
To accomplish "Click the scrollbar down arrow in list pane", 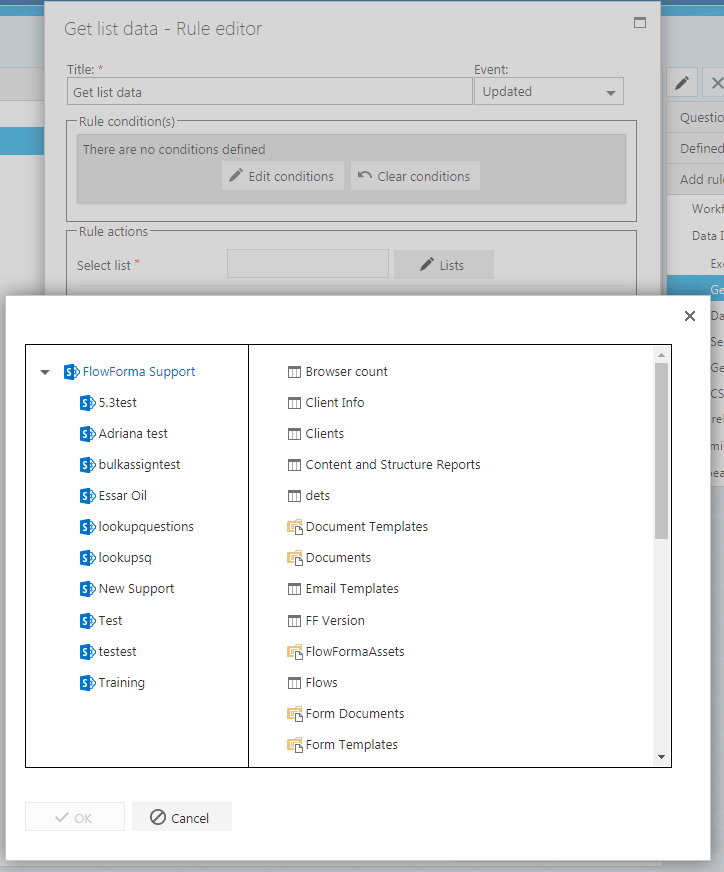I will pyautogui.click(x=661, y=757).
